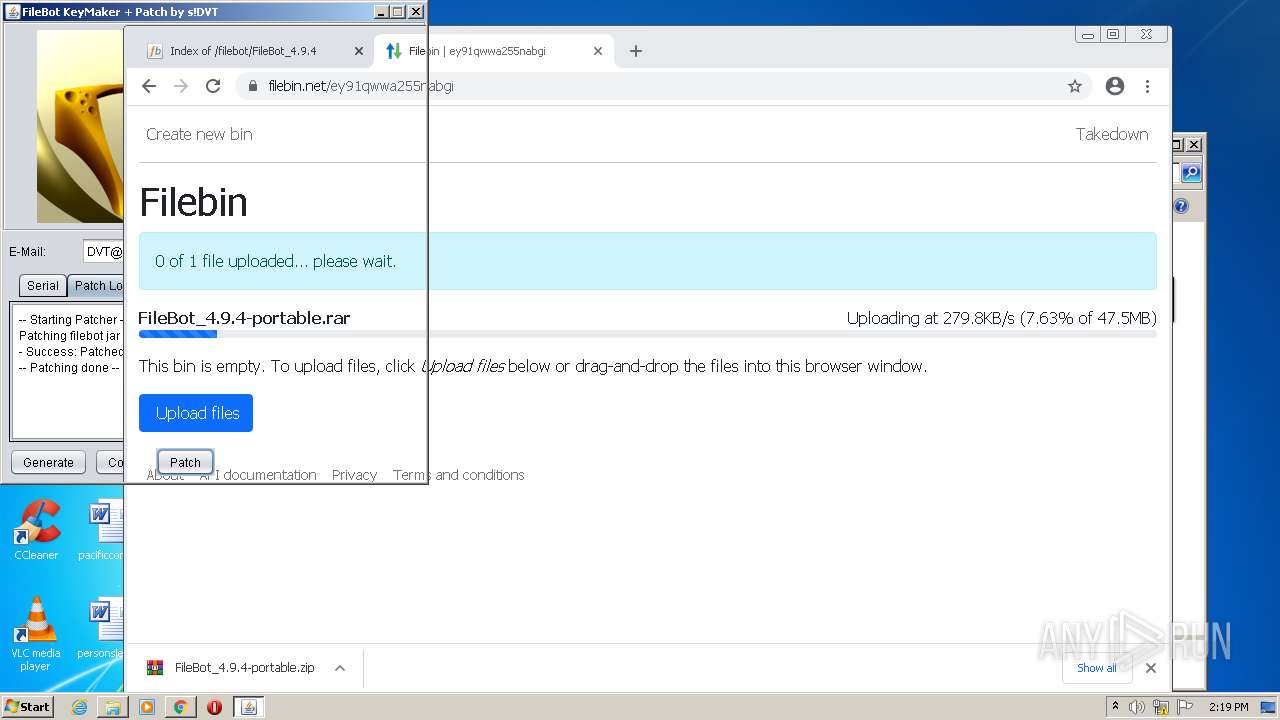Viewport: 1280px width, 720px height.
Task: Open the Chrome profile avatar icon
Action: click(x=1115, y=86)
